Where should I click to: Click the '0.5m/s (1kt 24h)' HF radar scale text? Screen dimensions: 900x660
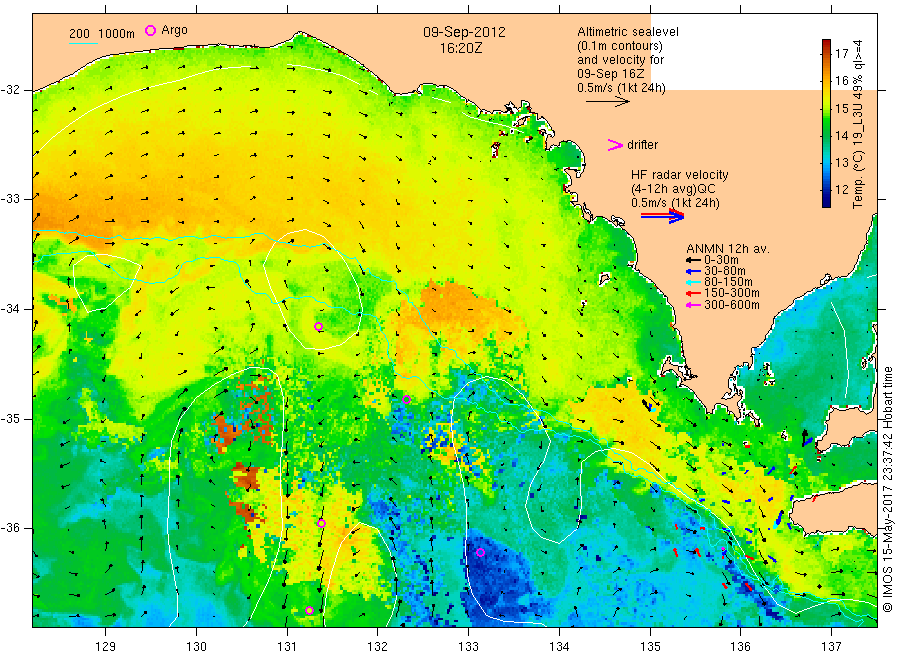tap(675, 203)
